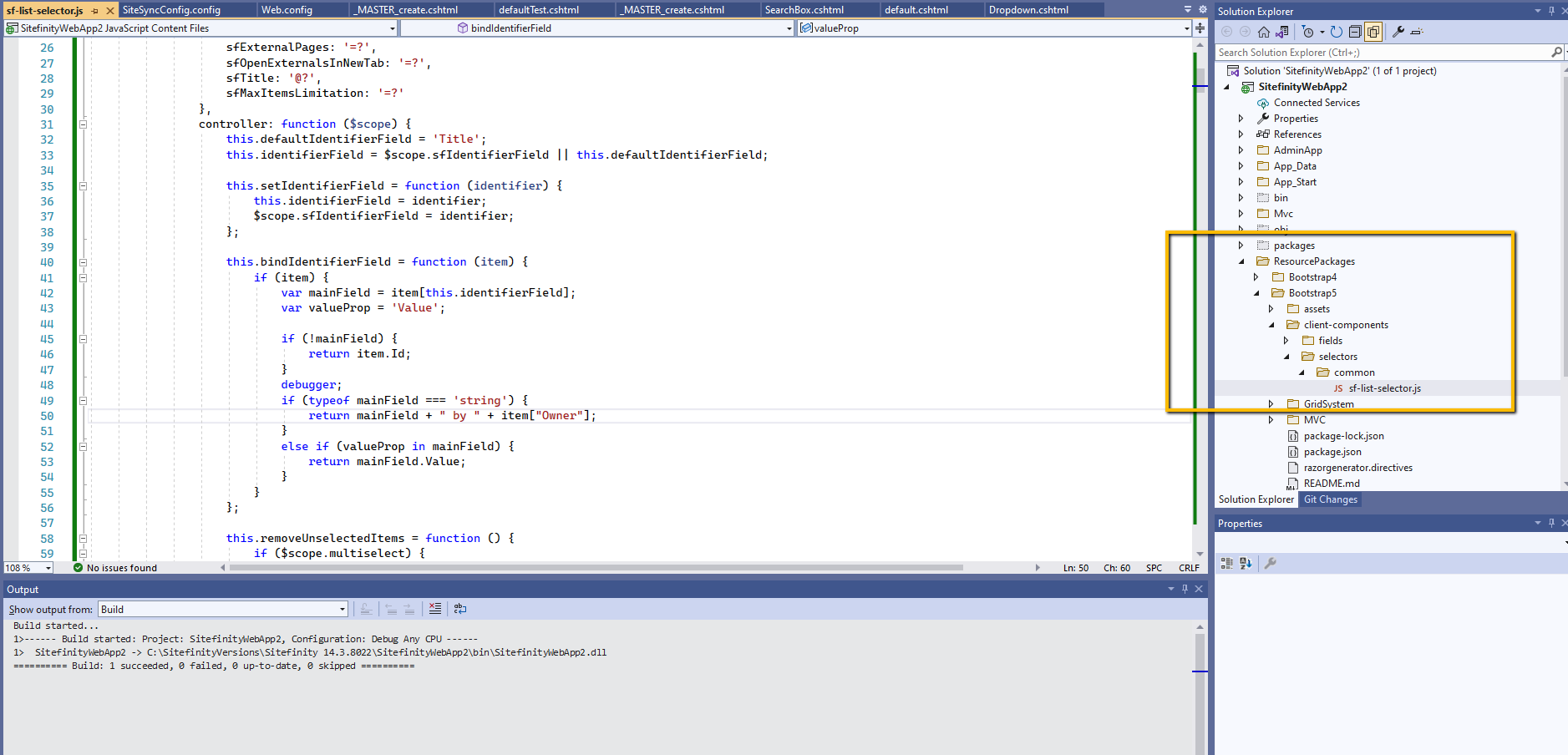
Task: Toggle Show All Files in Solution Explorer
Action: 1373,32
